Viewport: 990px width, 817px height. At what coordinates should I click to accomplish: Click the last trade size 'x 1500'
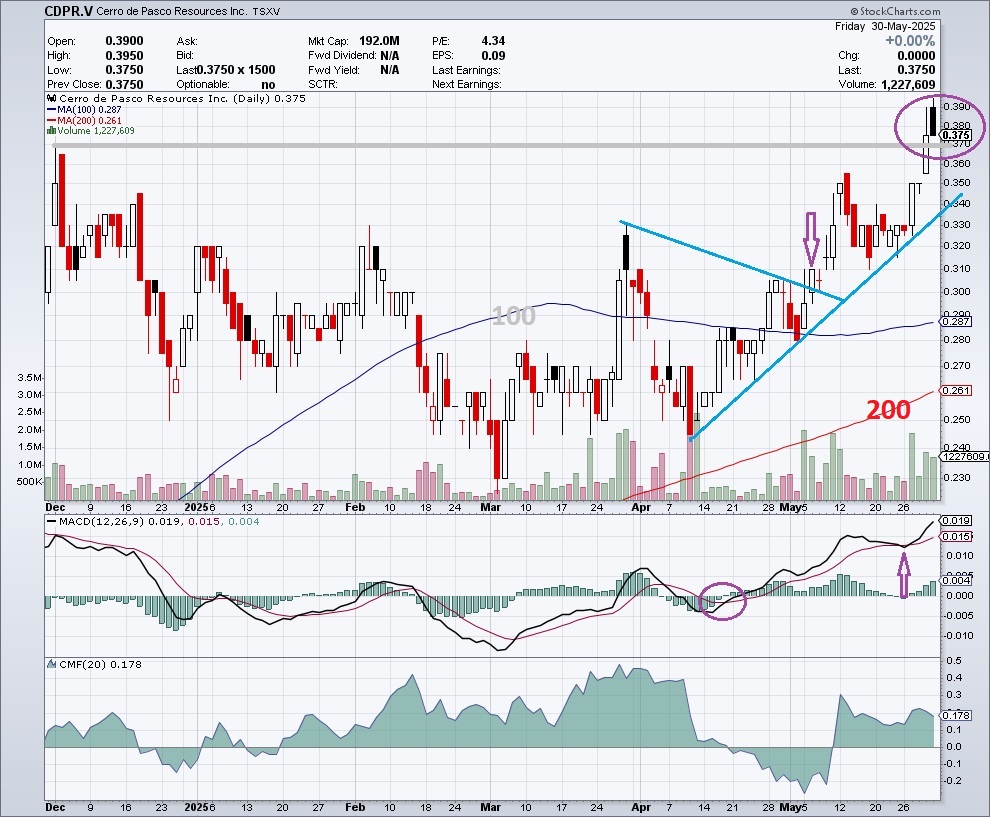256,70
